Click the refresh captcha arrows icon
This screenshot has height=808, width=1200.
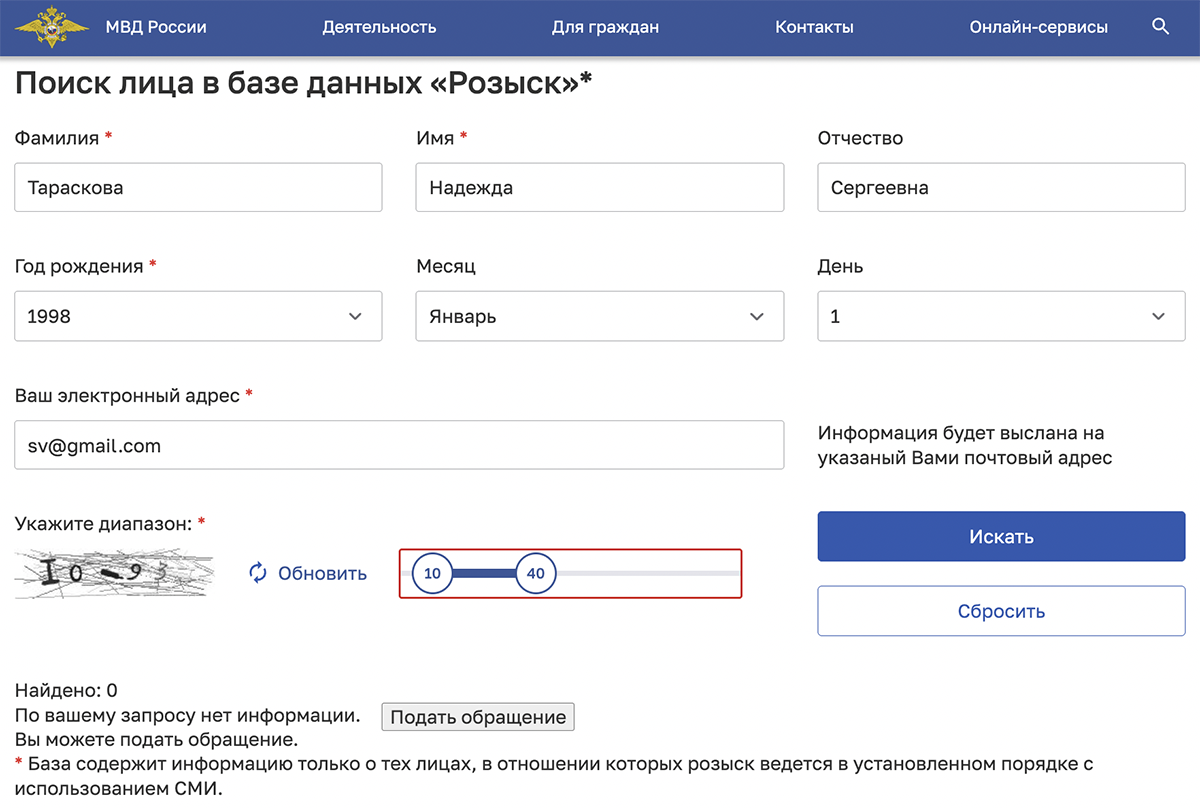258,573
